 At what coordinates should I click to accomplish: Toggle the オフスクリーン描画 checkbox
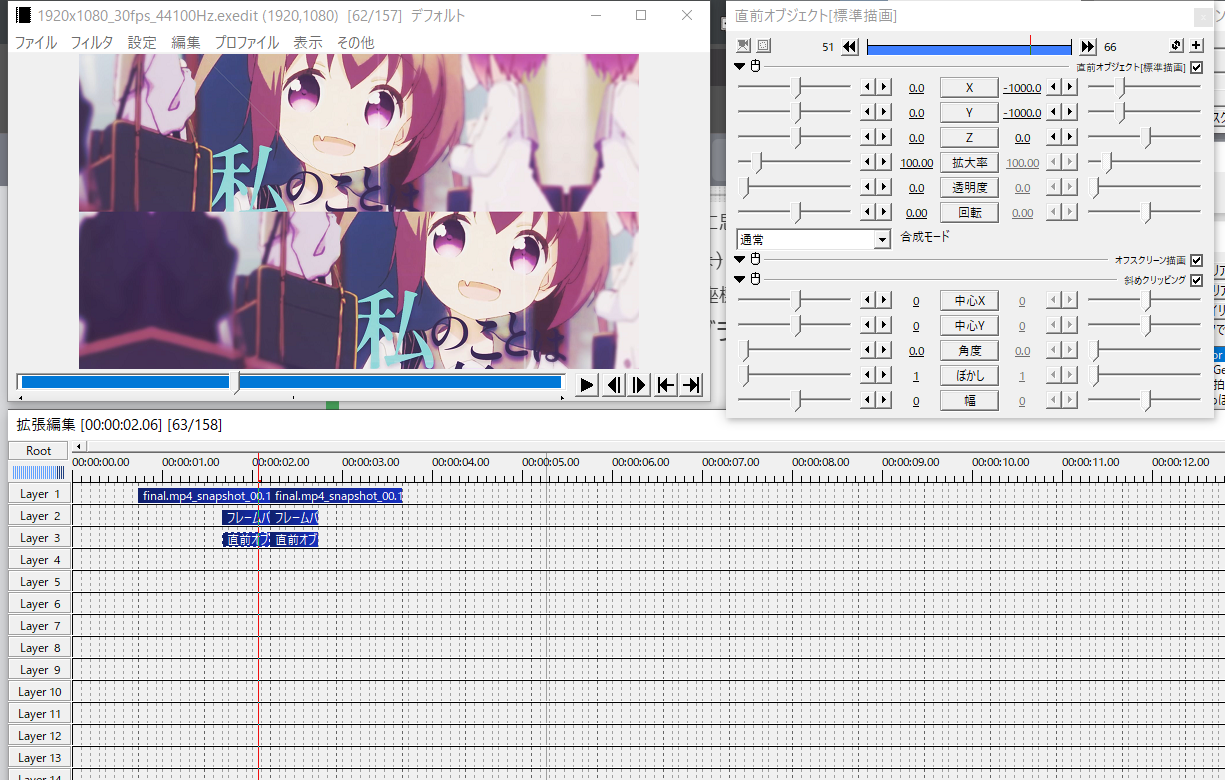click(x=1196, y=260)
